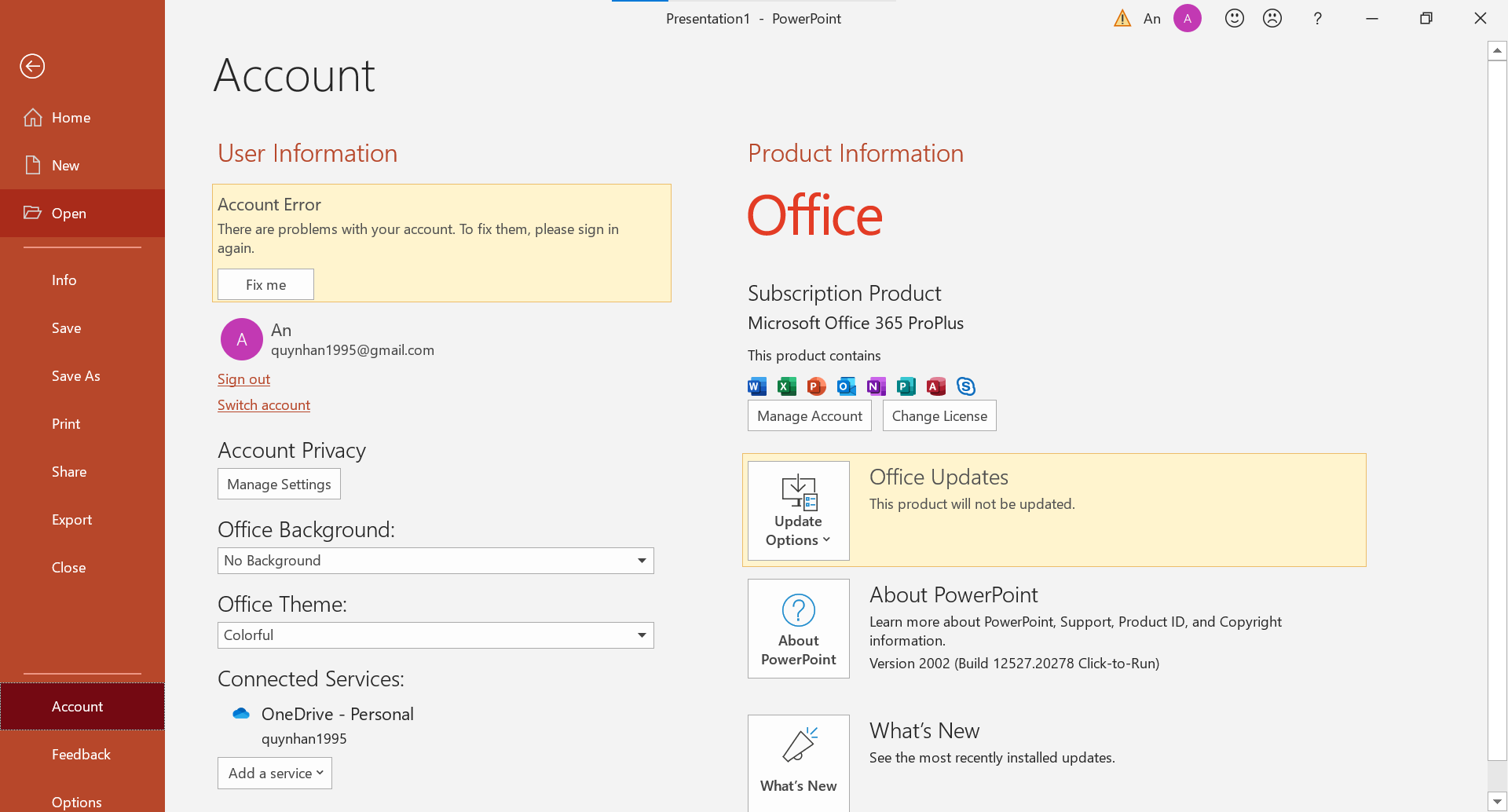
Task: Click the About PowerPoint button
Action: [799, 628]
